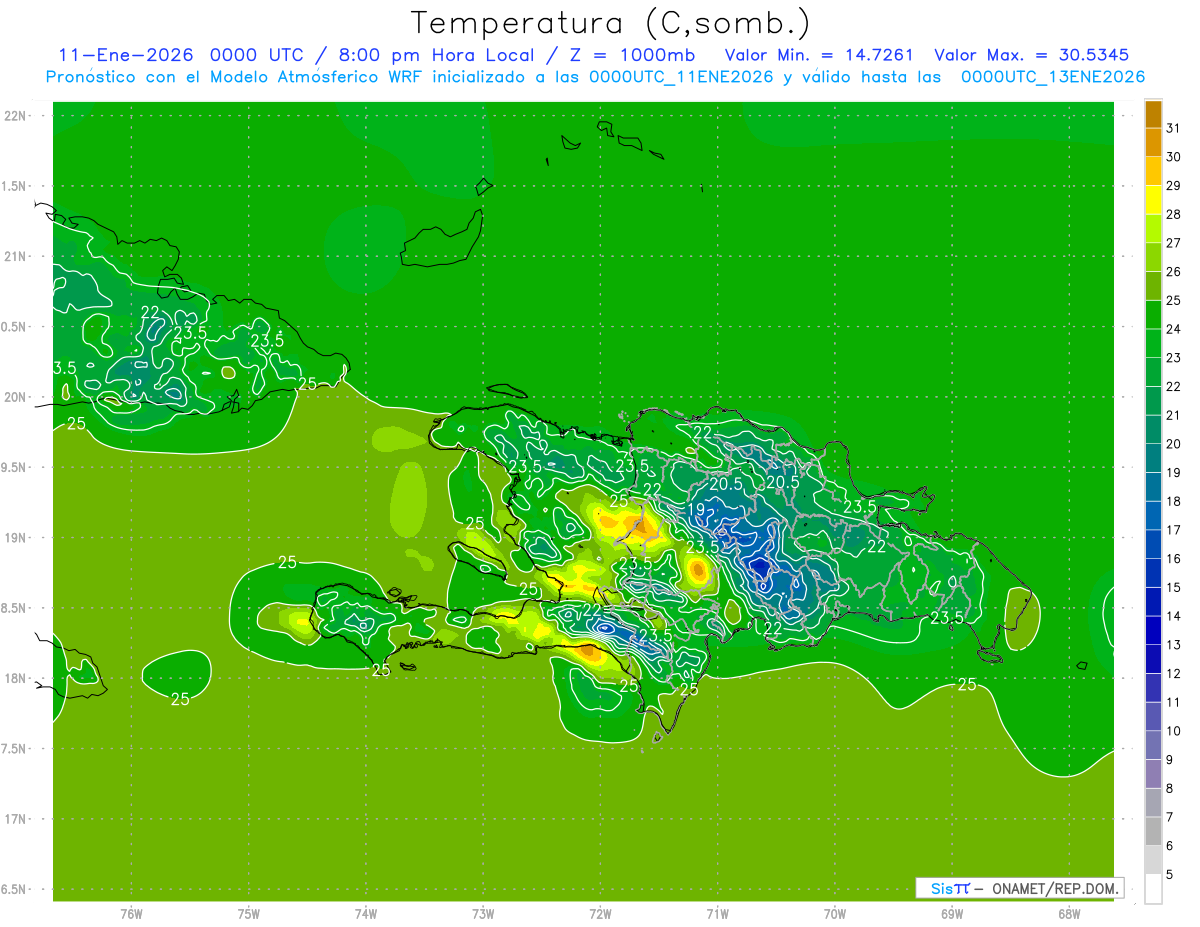
Task: Click the valid-until stamp "0000UTC_13ENE2026"
Action: point(1053,77)
